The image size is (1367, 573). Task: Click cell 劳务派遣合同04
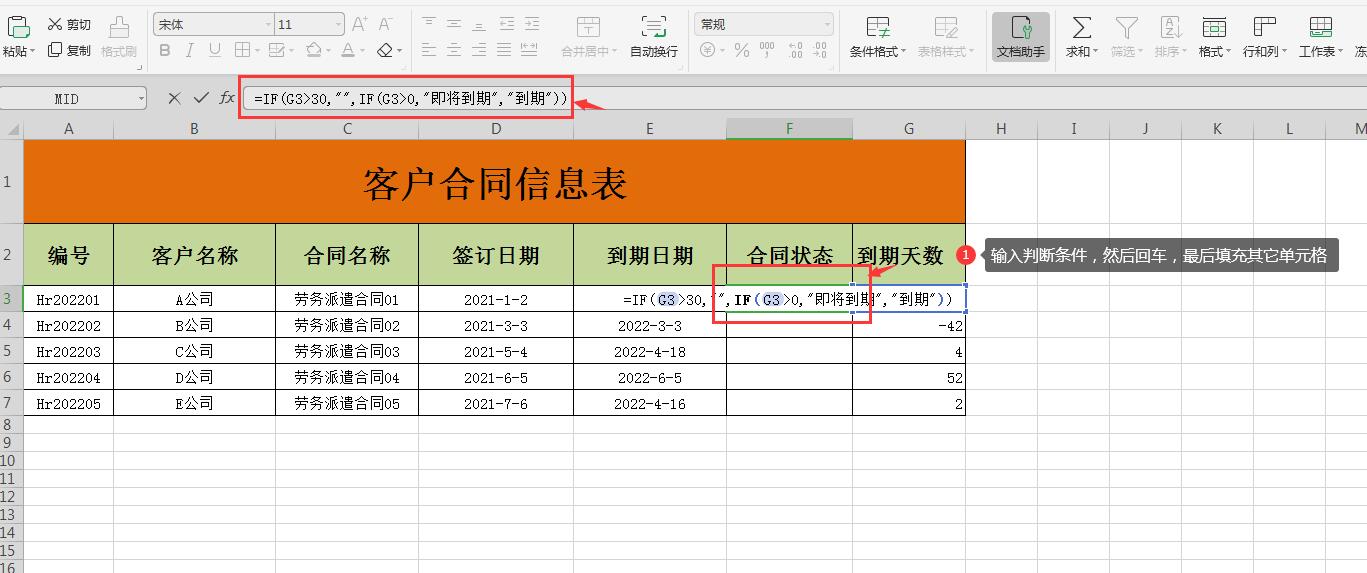coord(347,377)
